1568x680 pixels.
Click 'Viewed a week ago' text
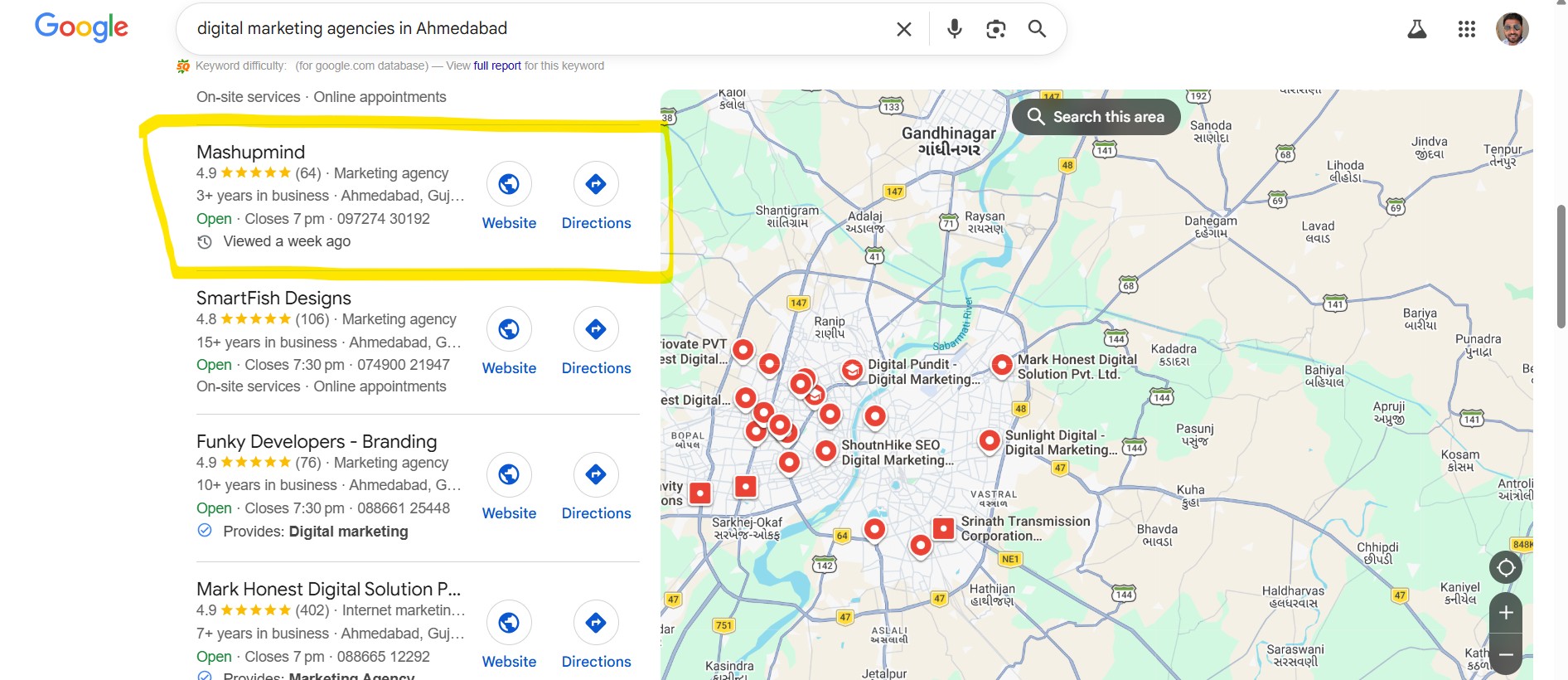287,241
